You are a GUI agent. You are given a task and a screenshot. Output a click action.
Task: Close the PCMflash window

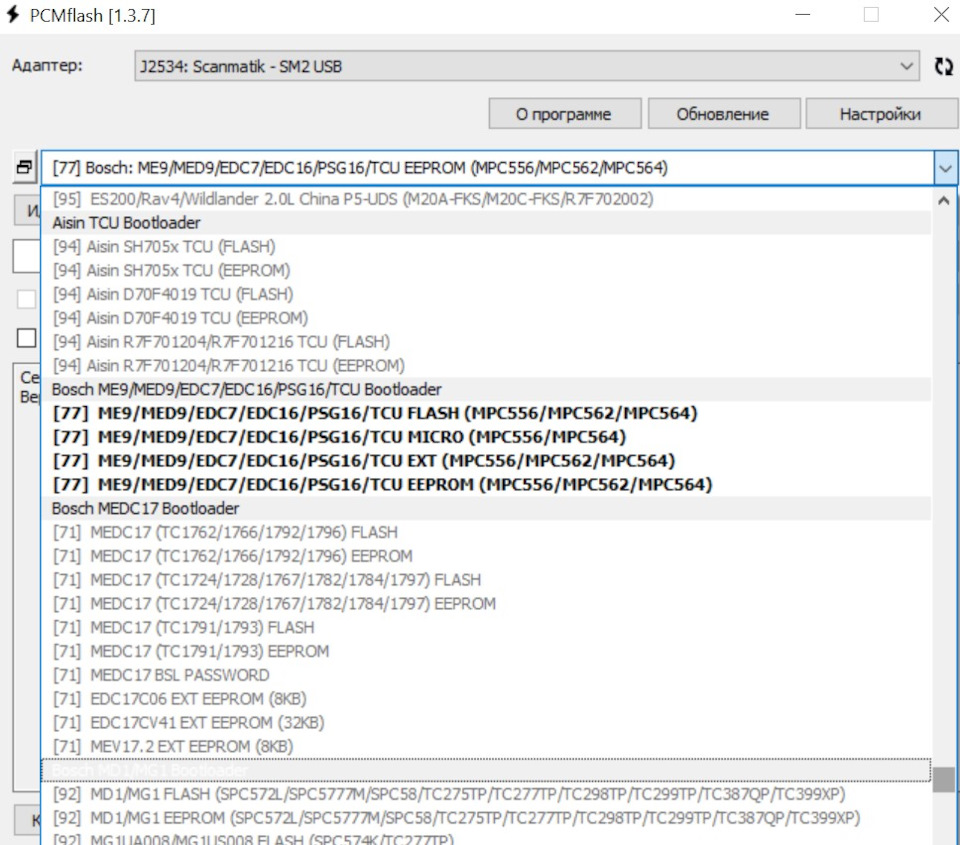click(x=941, y=14)
